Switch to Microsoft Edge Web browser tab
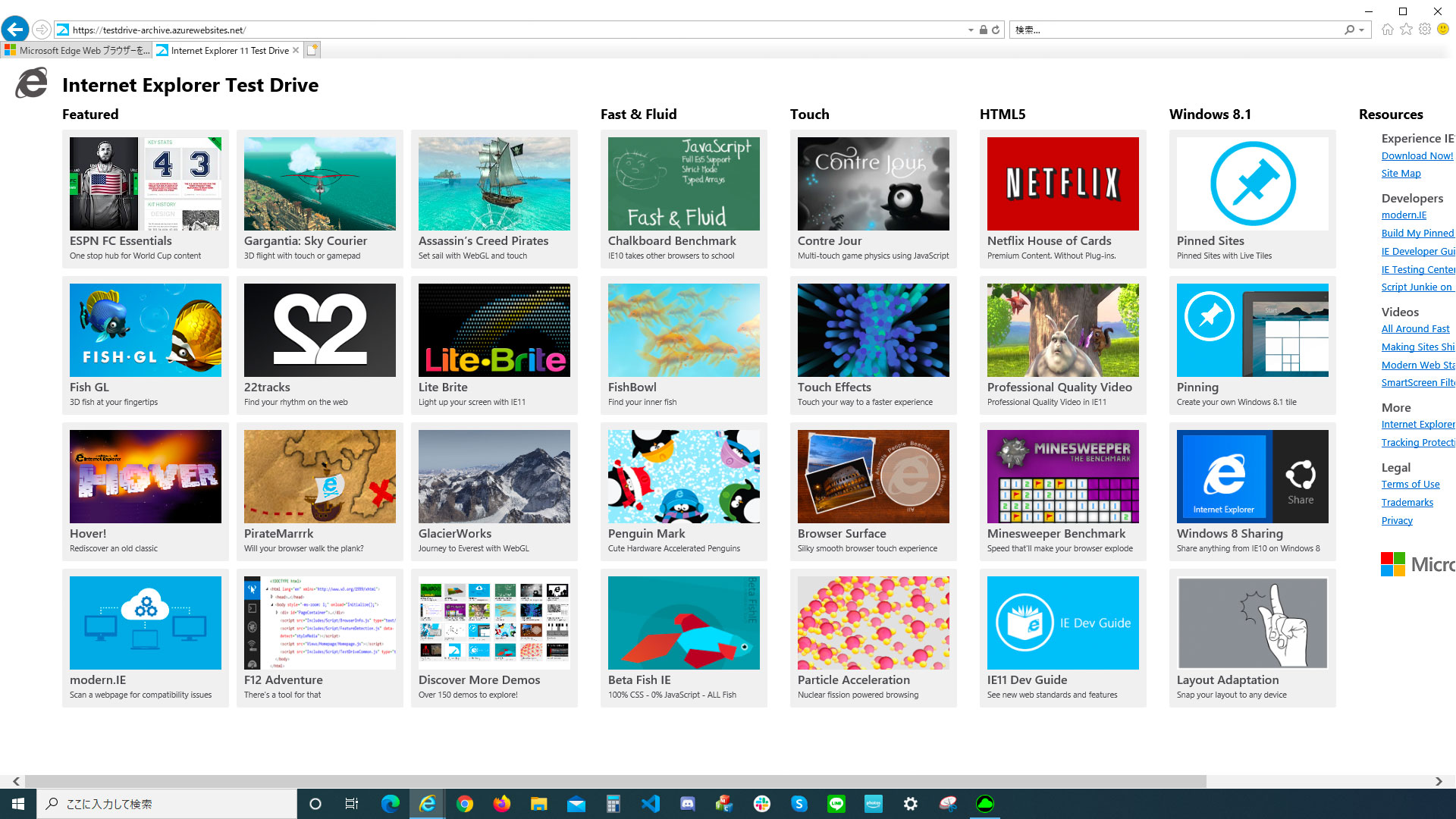 [77, 50]
